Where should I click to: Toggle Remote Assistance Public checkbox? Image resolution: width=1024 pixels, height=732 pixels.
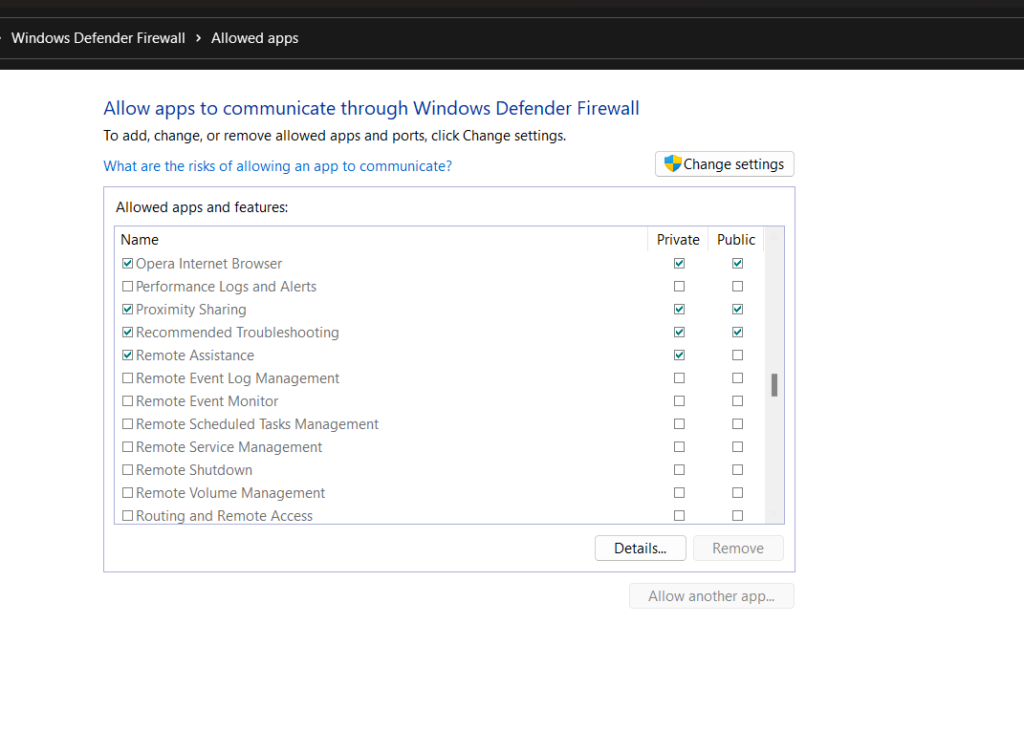coord(737,355)
